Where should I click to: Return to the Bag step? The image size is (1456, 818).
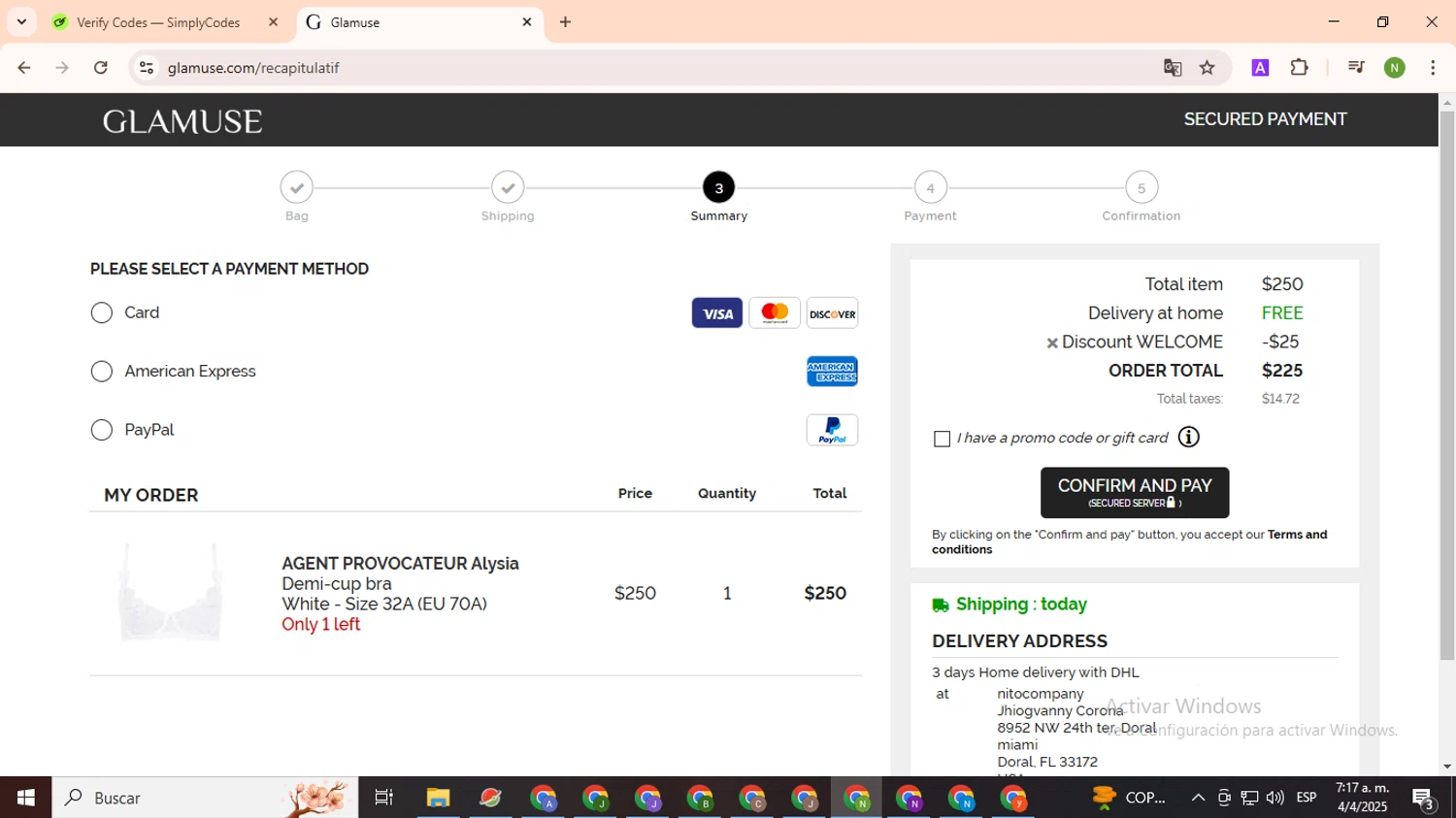tap(297, 187)
